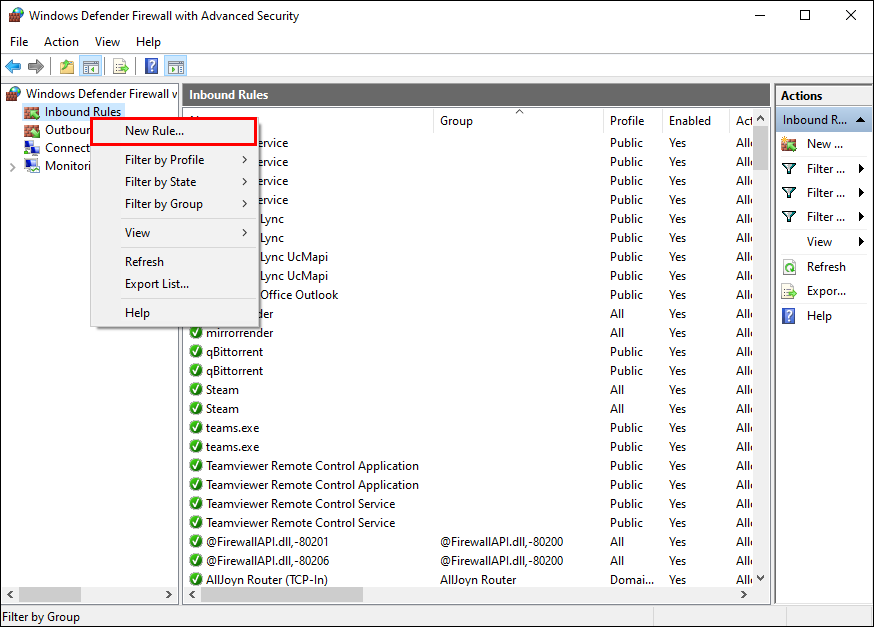The width and height of the screenshot is (874, 627).
Task: Open View submenu in context menu
Action: (173, 233)
